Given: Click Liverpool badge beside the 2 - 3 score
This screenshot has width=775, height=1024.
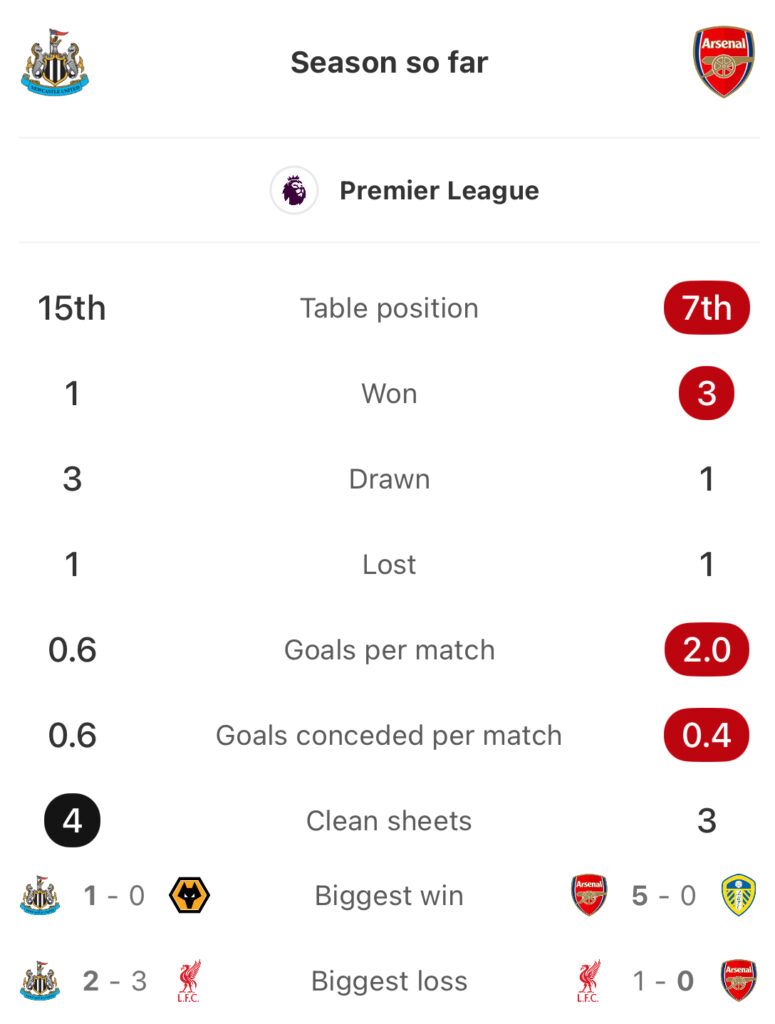Looking at the screenshot, I should point(189,980).
